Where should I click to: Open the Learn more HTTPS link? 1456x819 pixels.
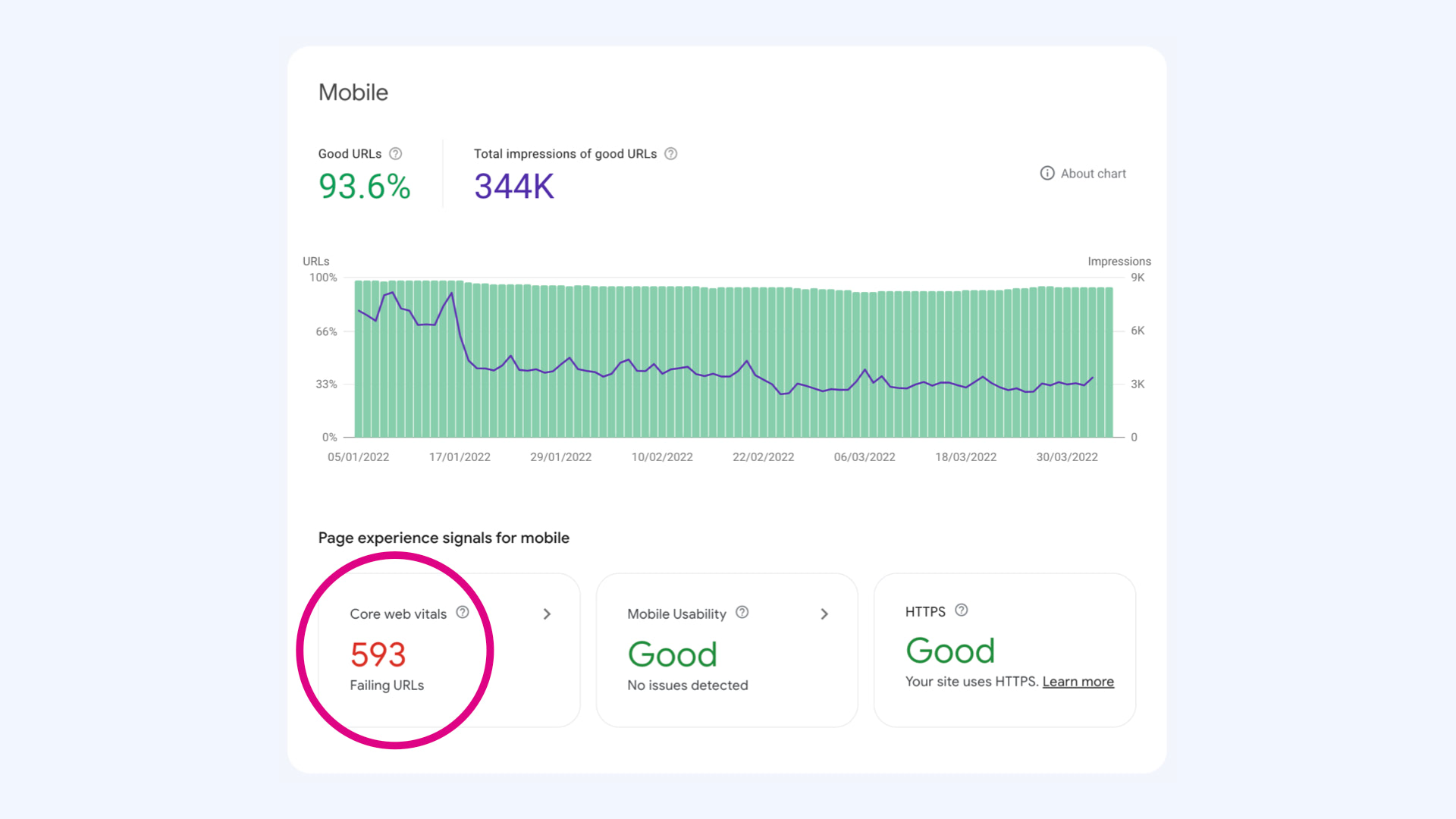pos(1078,681)
